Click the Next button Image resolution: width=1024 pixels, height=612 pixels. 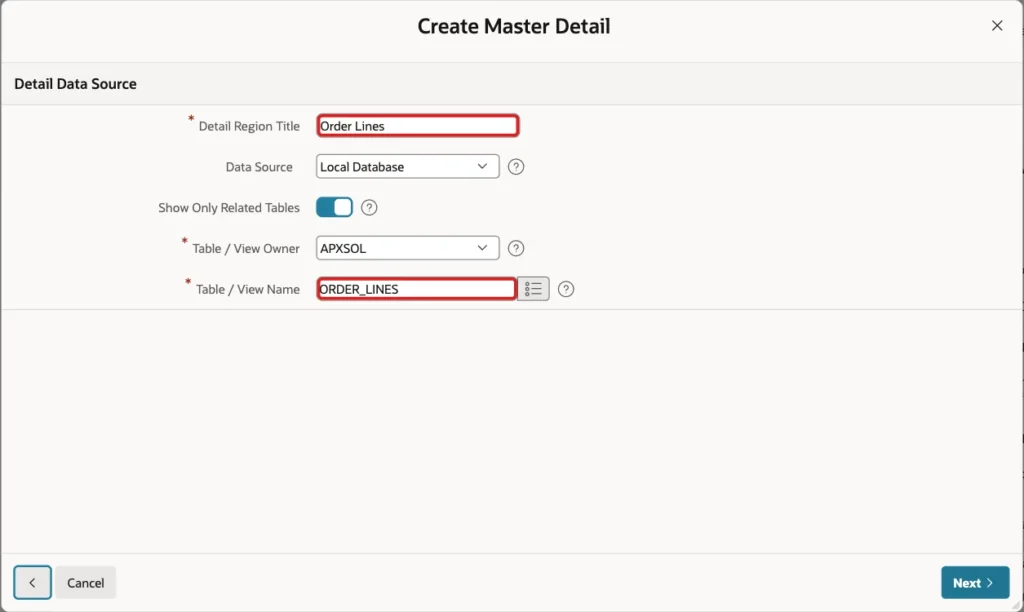pyautogui.click(x=975, y=583)
